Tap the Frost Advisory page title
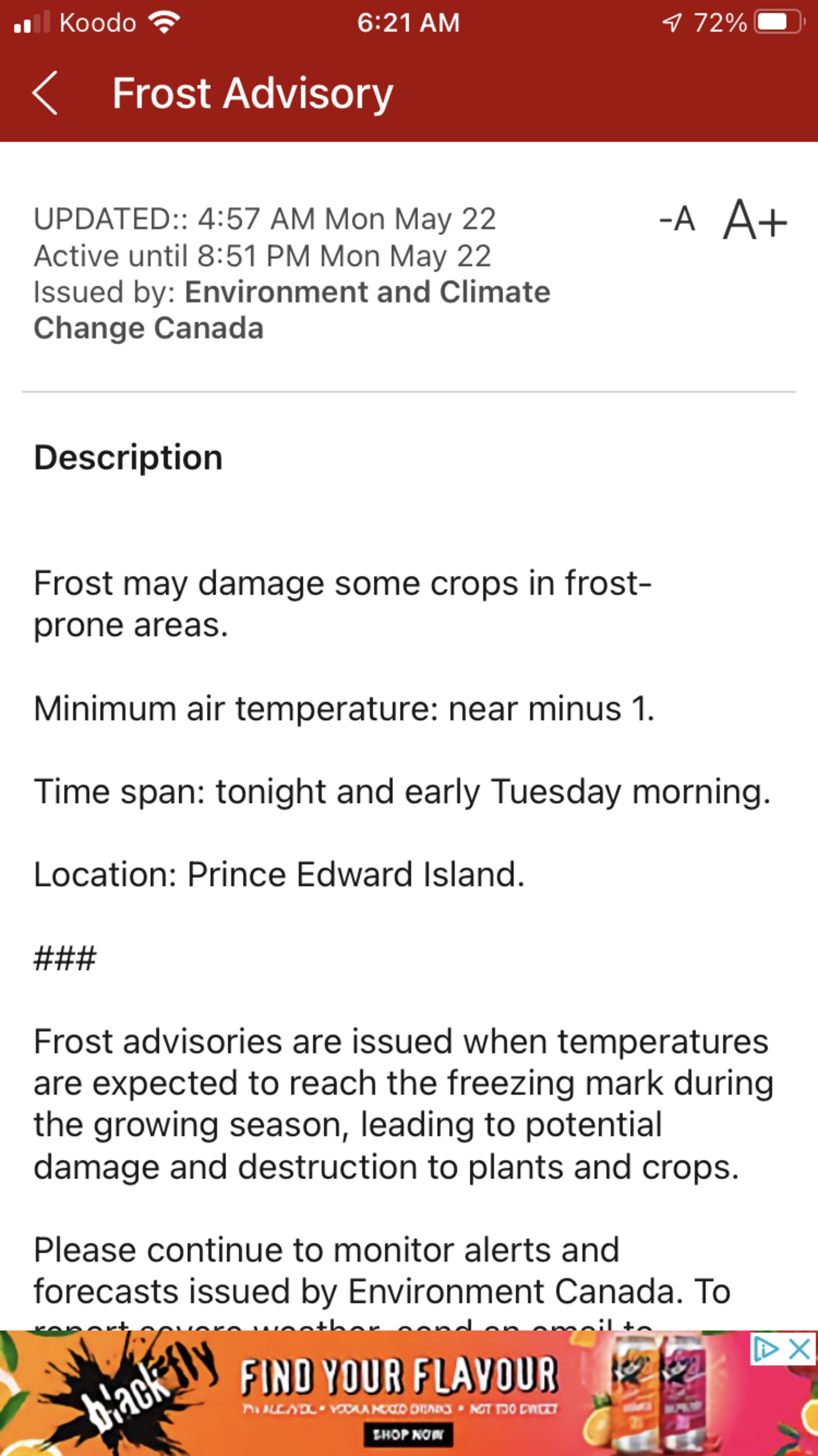 click(252, 93)
